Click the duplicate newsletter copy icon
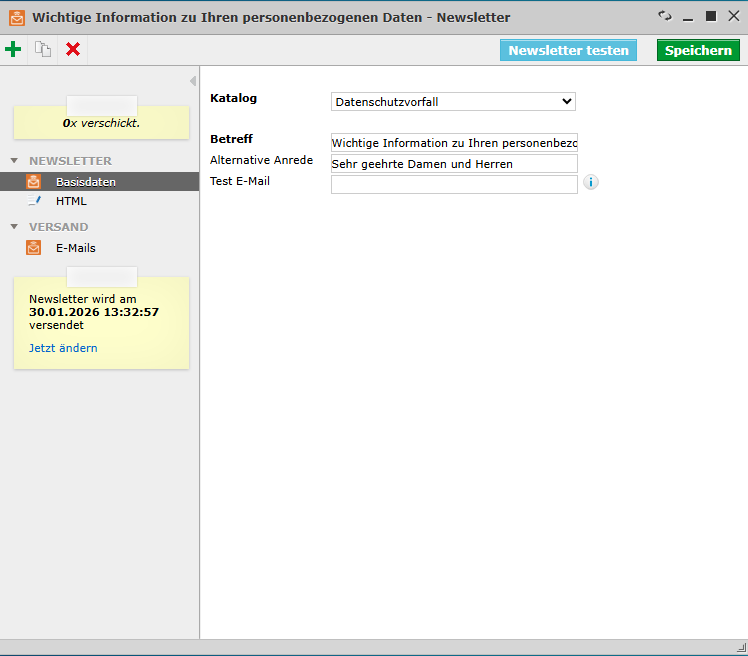Screen dimensions: 748x656 point(42,49)
